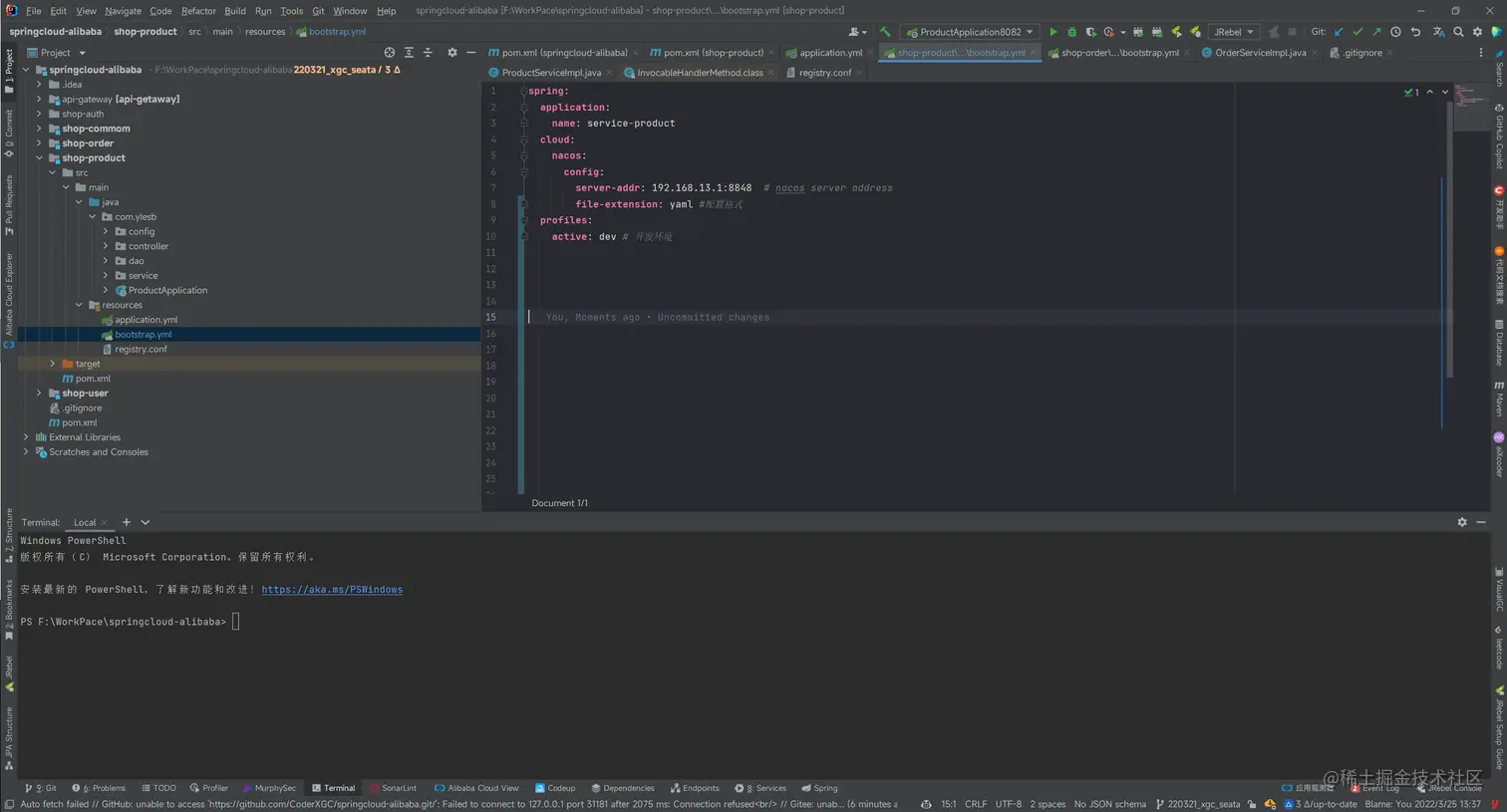Click CRLF line separator in status bar
This screenshot has width=1507, height=812.
click(x=976, y=804)
